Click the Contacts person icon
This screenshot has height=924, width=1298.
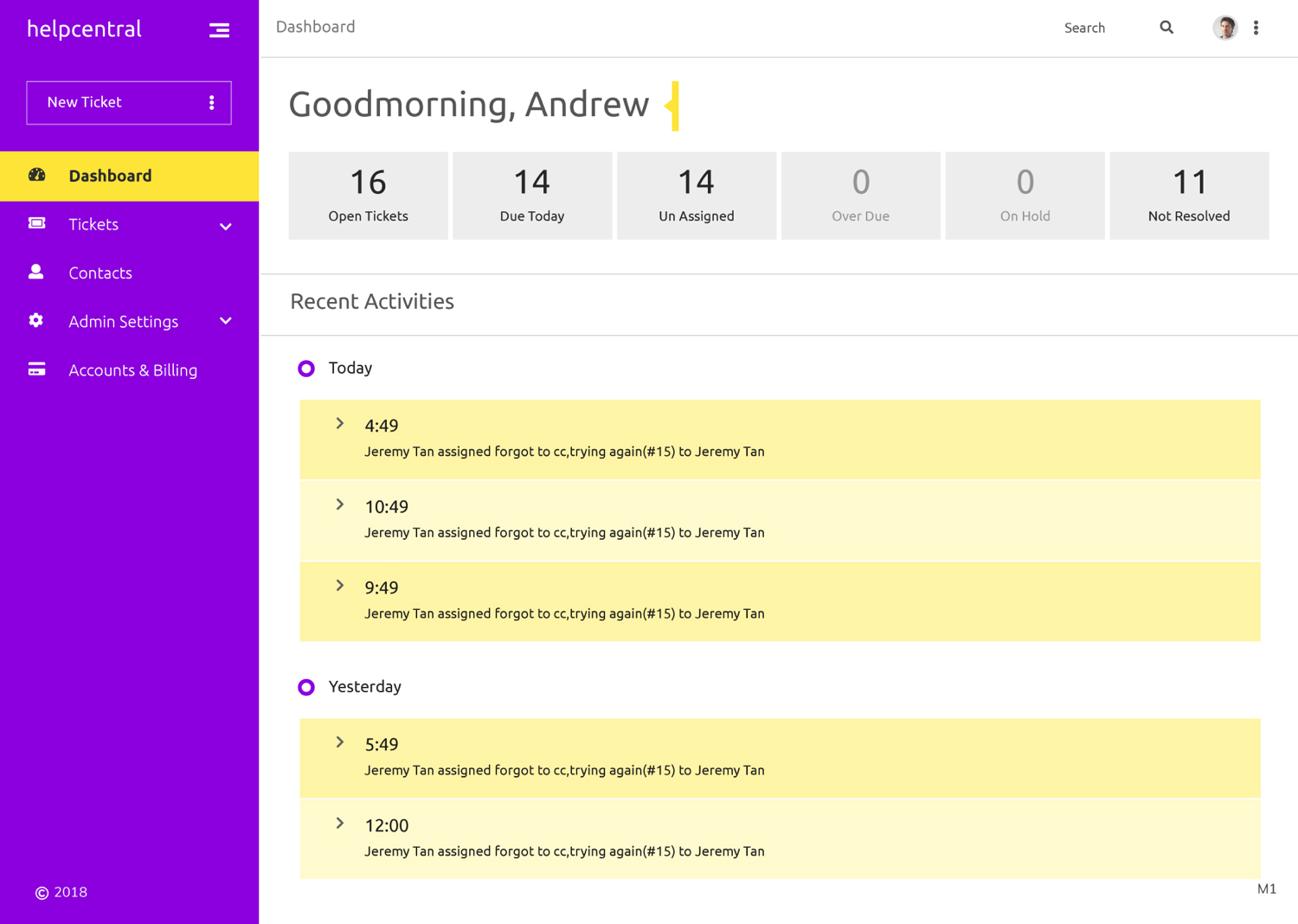tap(36, 272)
